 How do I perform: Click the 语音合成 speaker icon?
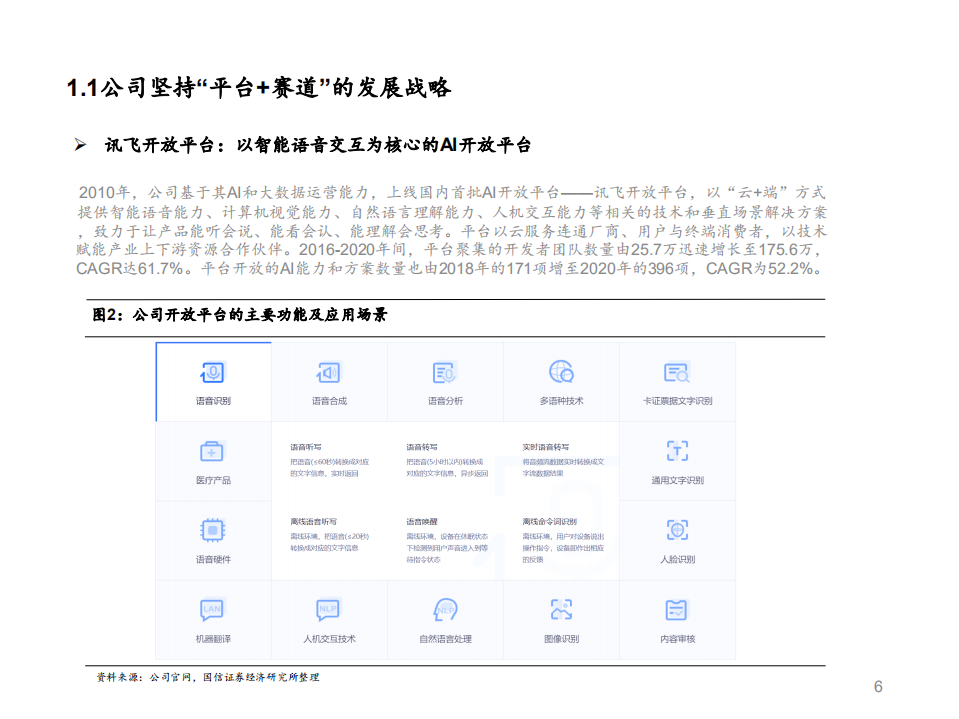330,371
